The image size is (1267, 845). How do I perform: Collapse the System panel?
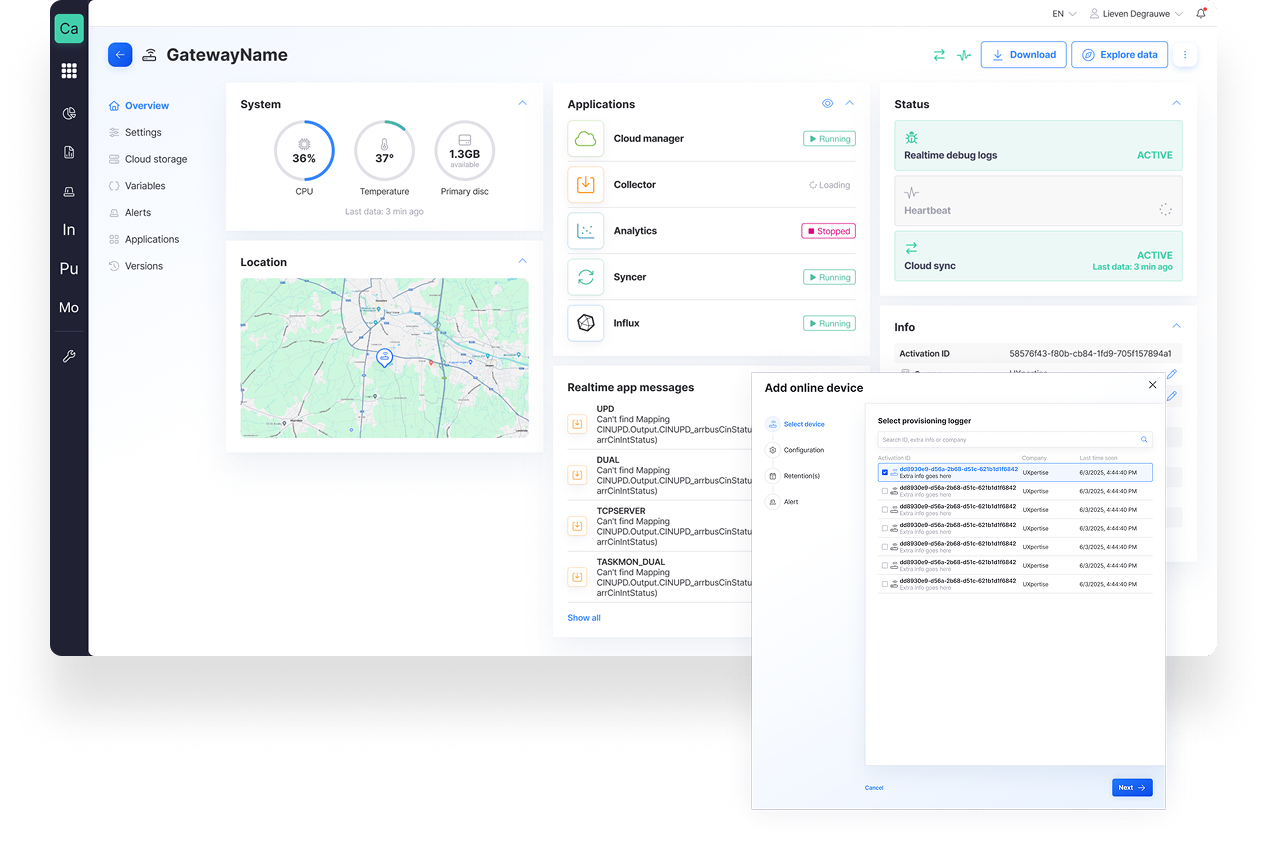522,103
